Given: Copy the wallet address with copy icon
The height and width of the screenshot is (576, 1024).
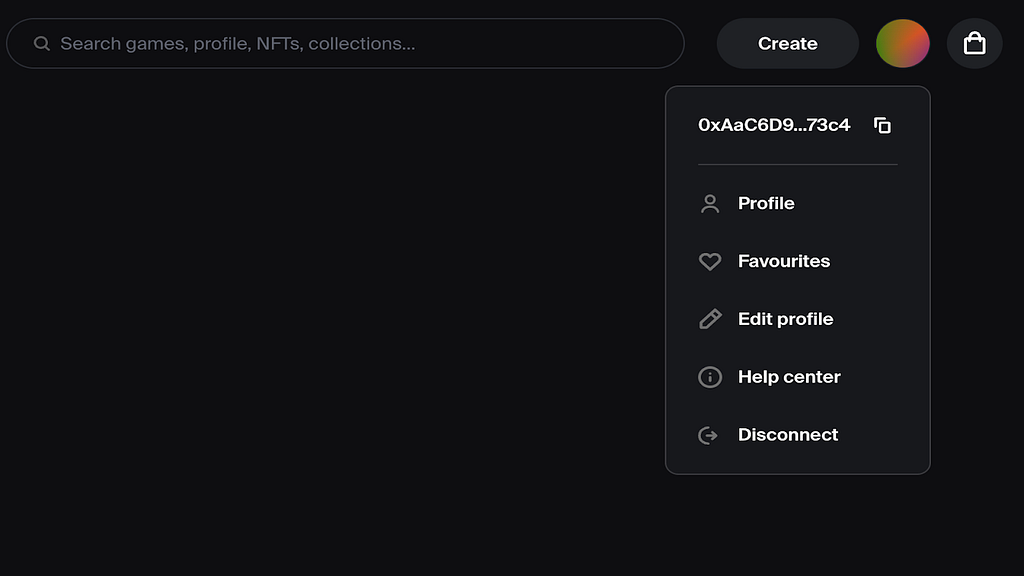Looking at the screenshot, I should click(882, 125).
